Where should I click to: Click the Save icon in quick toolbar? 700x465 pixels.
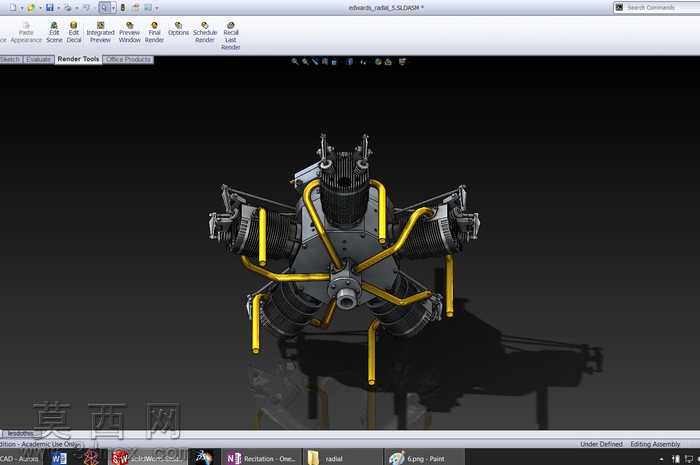pos(50,8)
